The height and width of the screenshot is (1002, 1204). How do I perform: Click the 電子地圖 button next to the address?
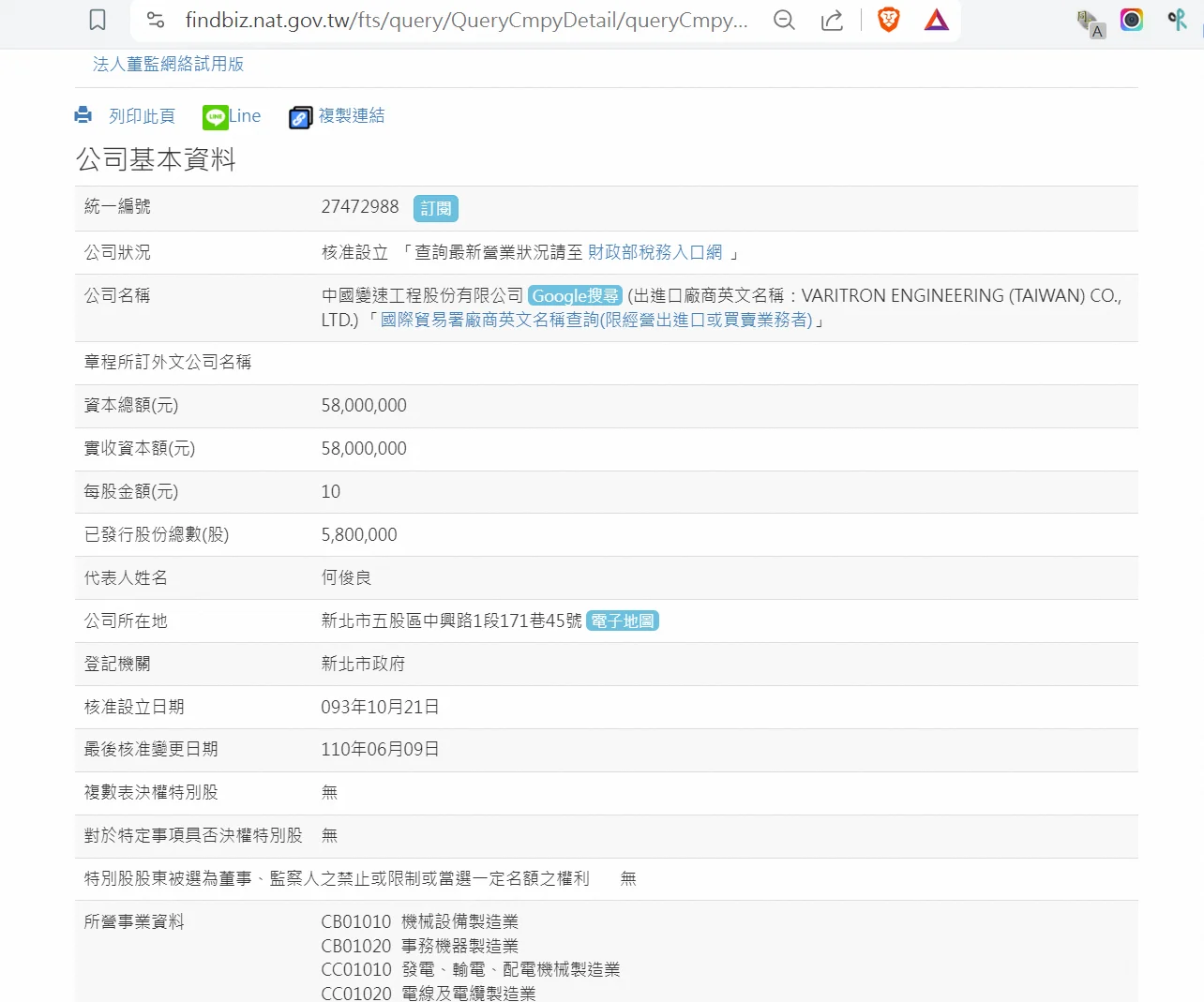click(623, 621)
